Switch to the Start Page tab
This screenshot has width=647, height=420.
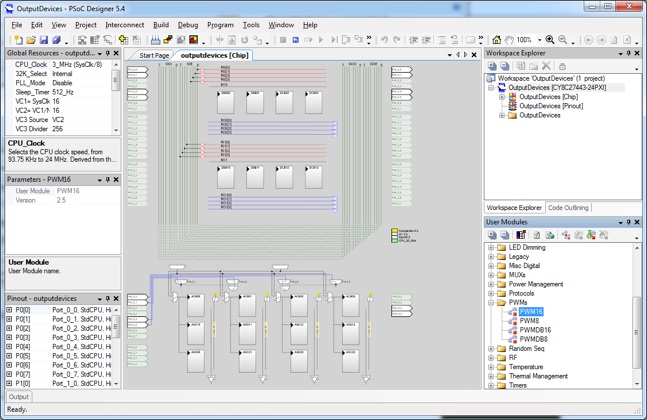click(x=153, y=55)
